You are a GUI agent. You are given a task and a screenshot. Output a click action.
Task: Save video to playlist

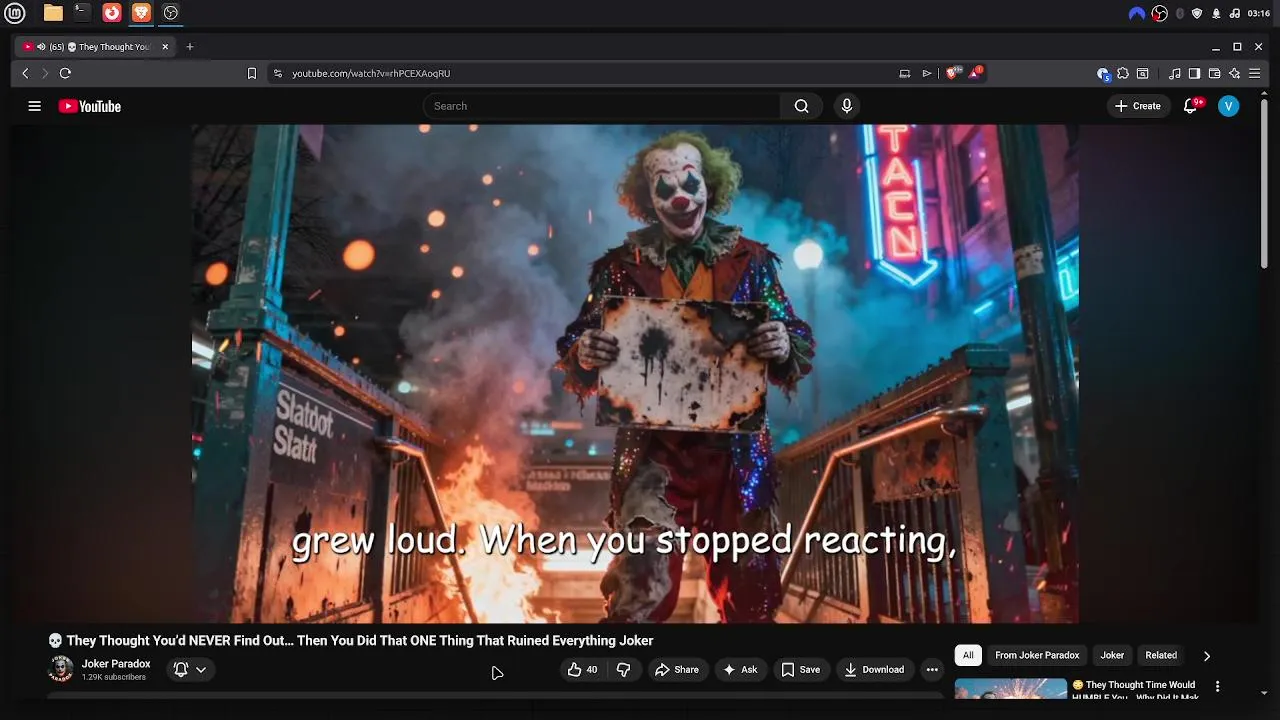(x=801, y=670)
